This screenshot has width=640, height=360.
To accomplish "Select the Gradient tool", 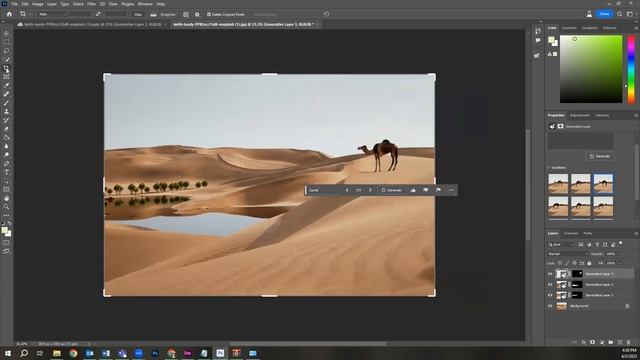I will pyautogui.click(x=6, y=138).
